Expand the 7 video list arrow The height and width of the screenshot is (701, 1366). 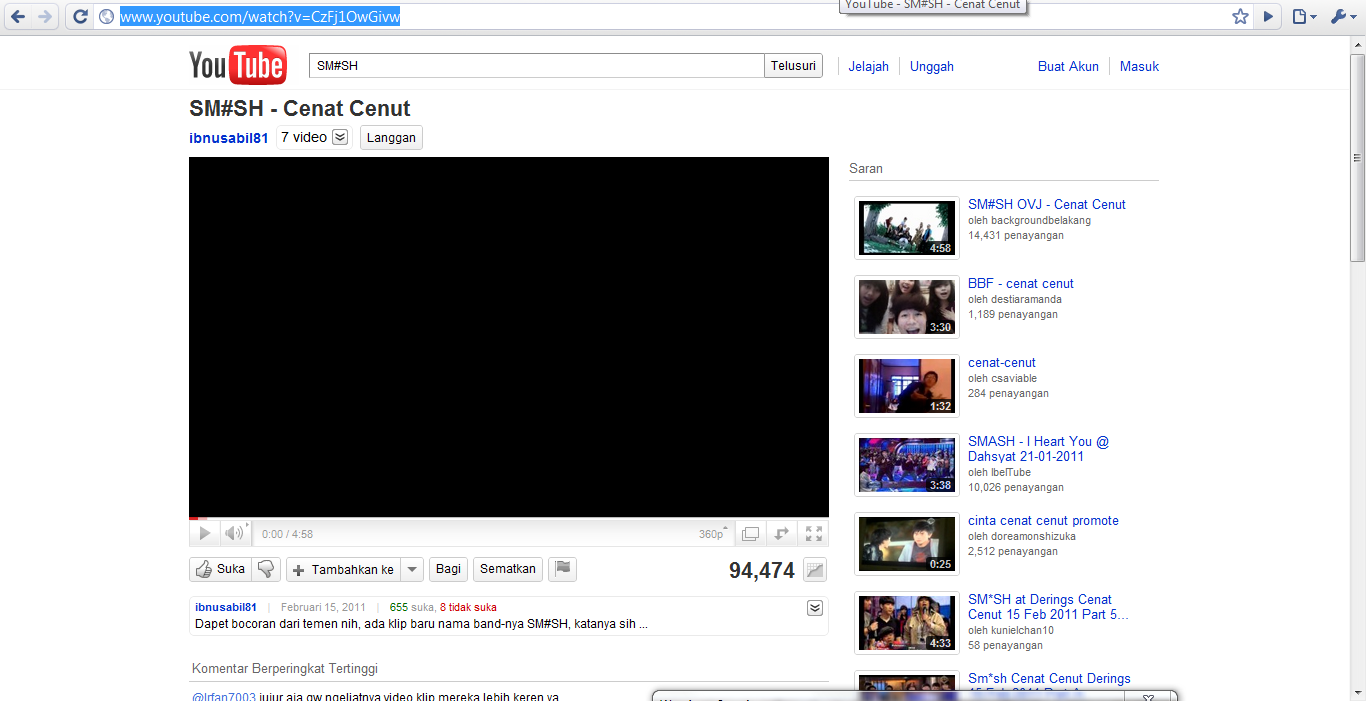coord(340,137)
